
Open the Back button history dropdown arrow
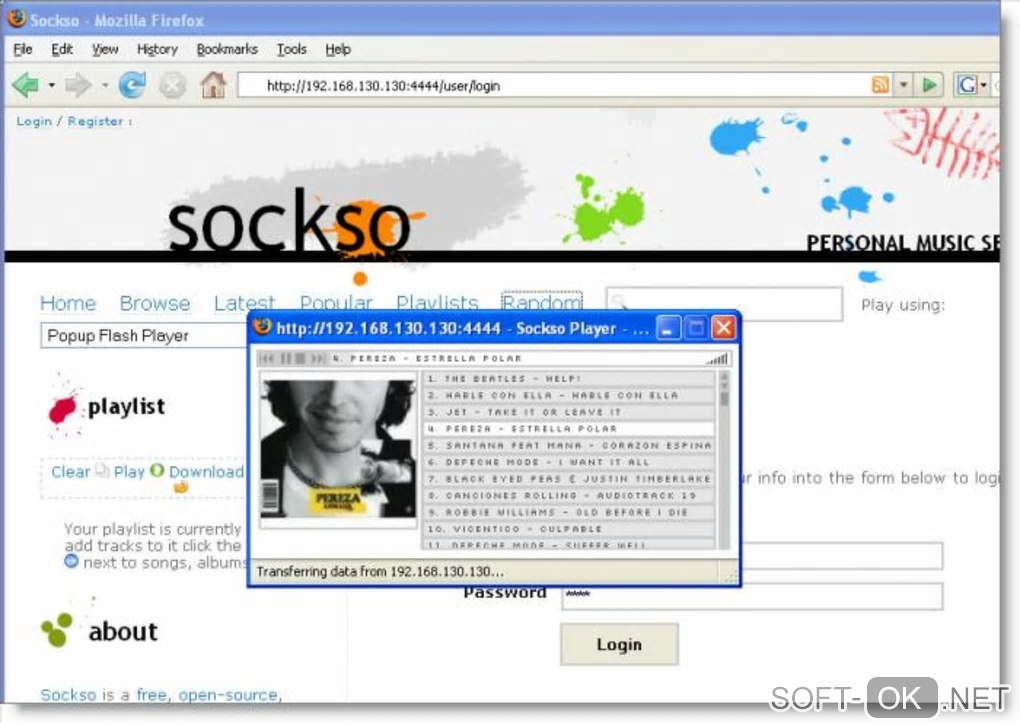(51, 85)
